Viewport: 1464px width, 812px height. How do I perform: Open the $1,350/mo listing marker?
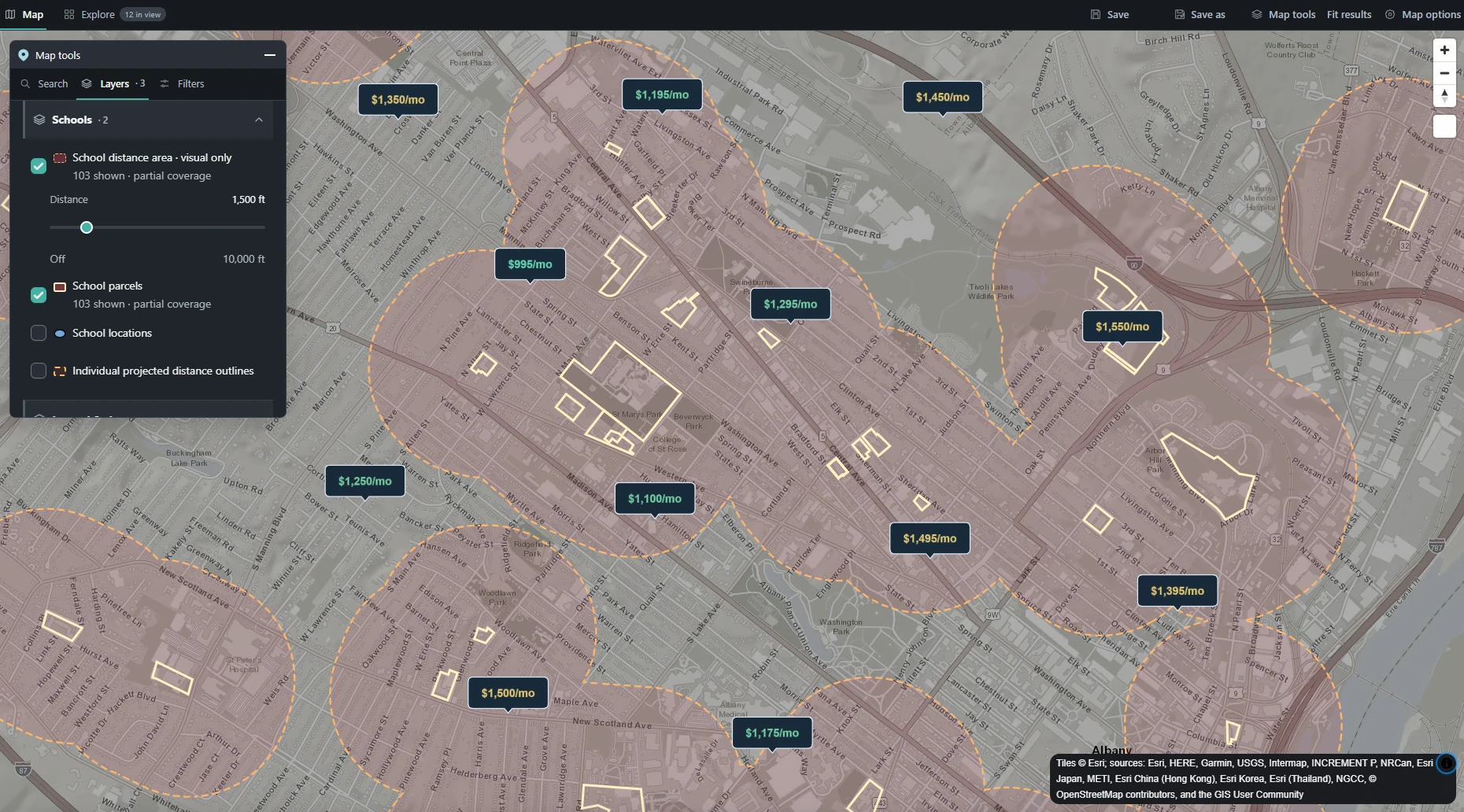tap(398, 100)
